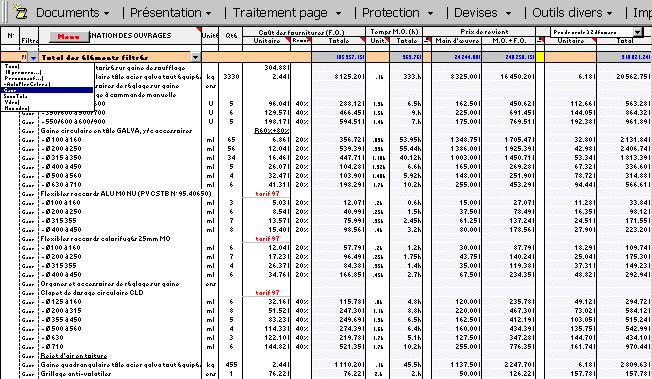This screenshot has width=652, height=379.
Task: Select the 53.95h cell in Temps Totale column
Action: (x=406, y=140)
